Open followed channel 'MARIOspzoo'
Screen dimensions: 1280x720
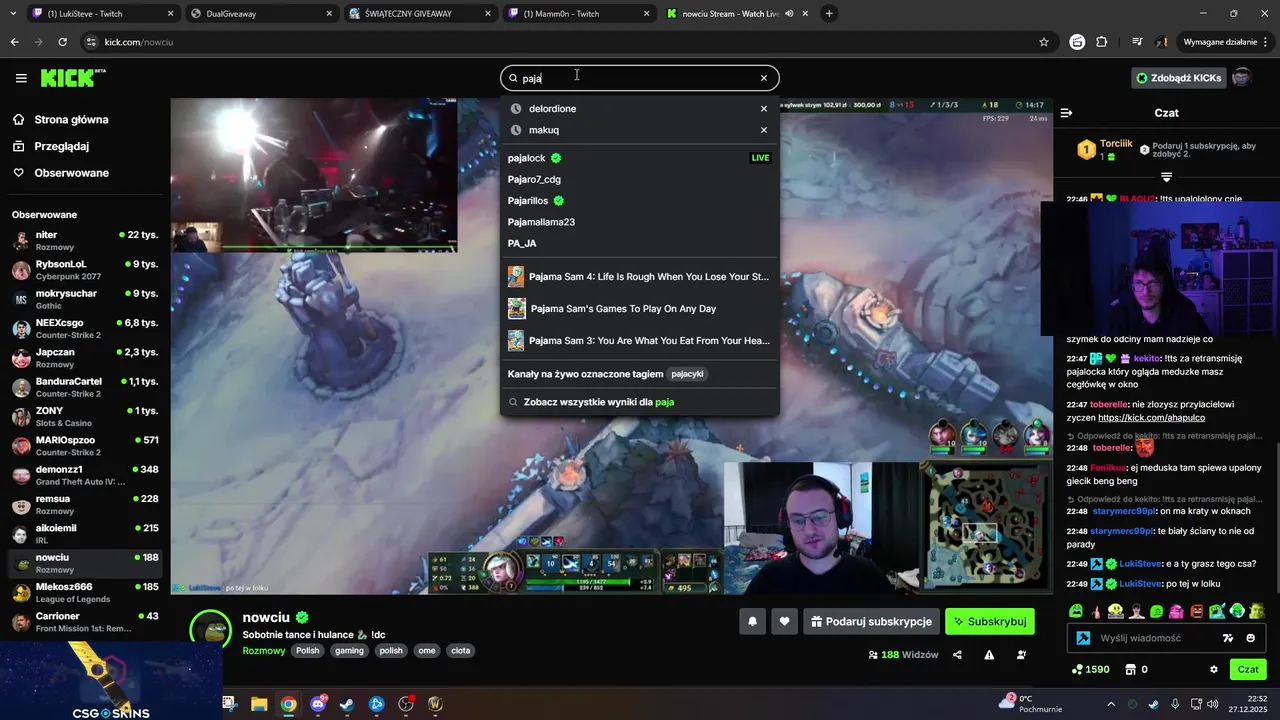(84, 446)
